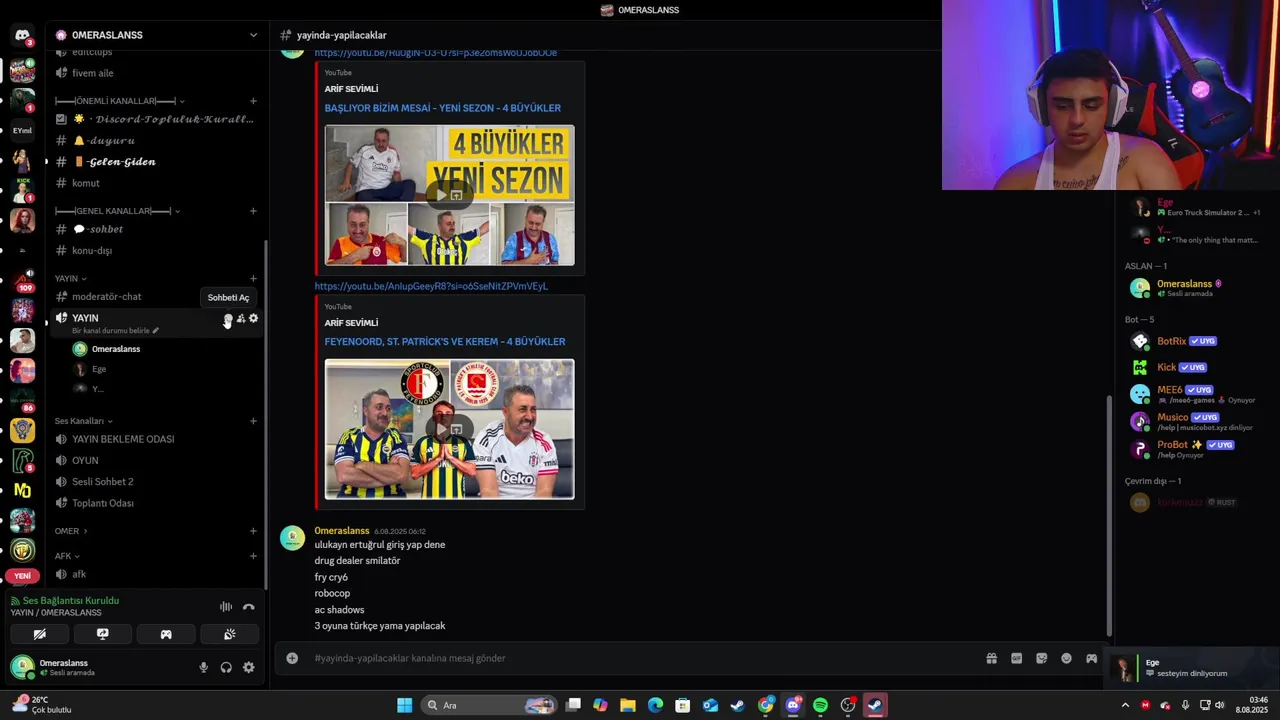Add a channel to the AFK category

(x=253, y=556)
